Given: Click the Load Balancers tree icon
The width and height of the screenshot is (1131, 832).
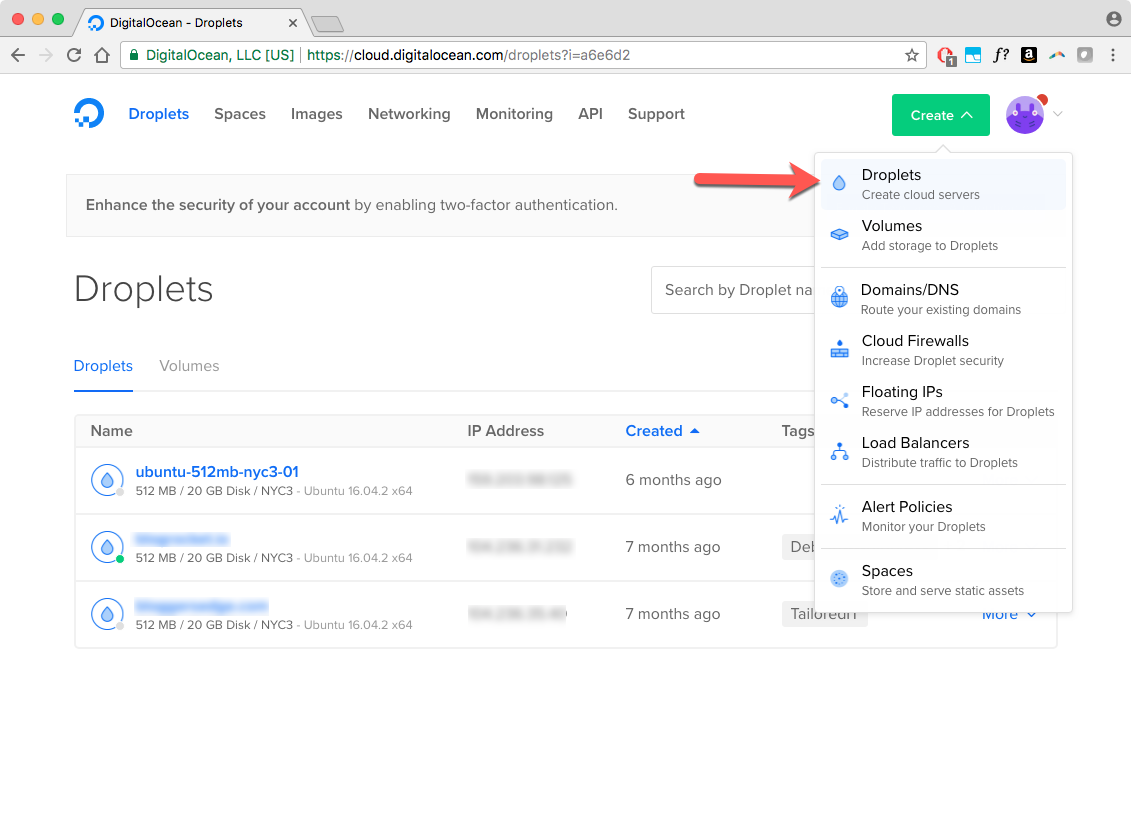Looking at the screenshot, I should tap(840, 451).
